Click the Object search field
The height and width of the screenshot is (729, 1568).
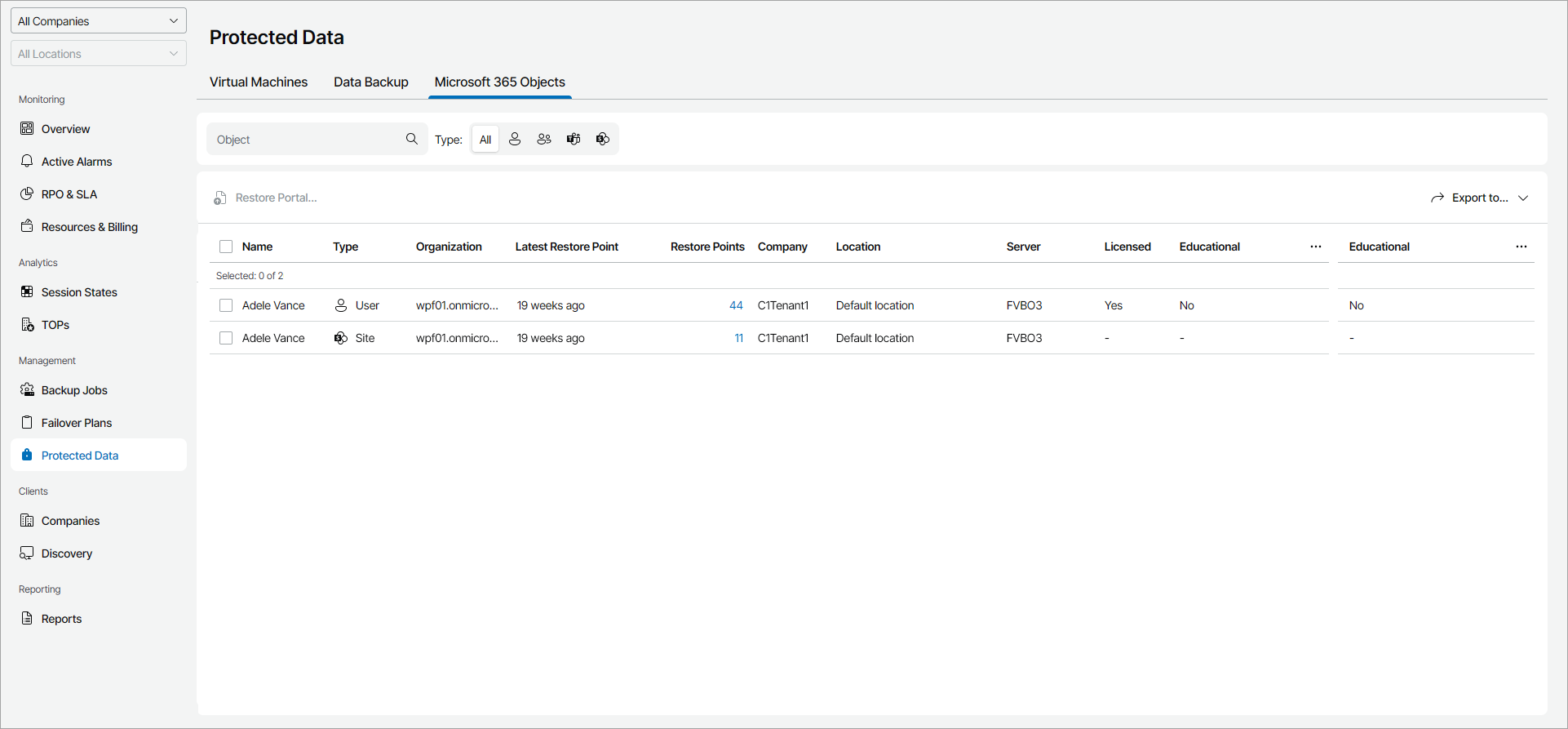click(x=307, y=140)
